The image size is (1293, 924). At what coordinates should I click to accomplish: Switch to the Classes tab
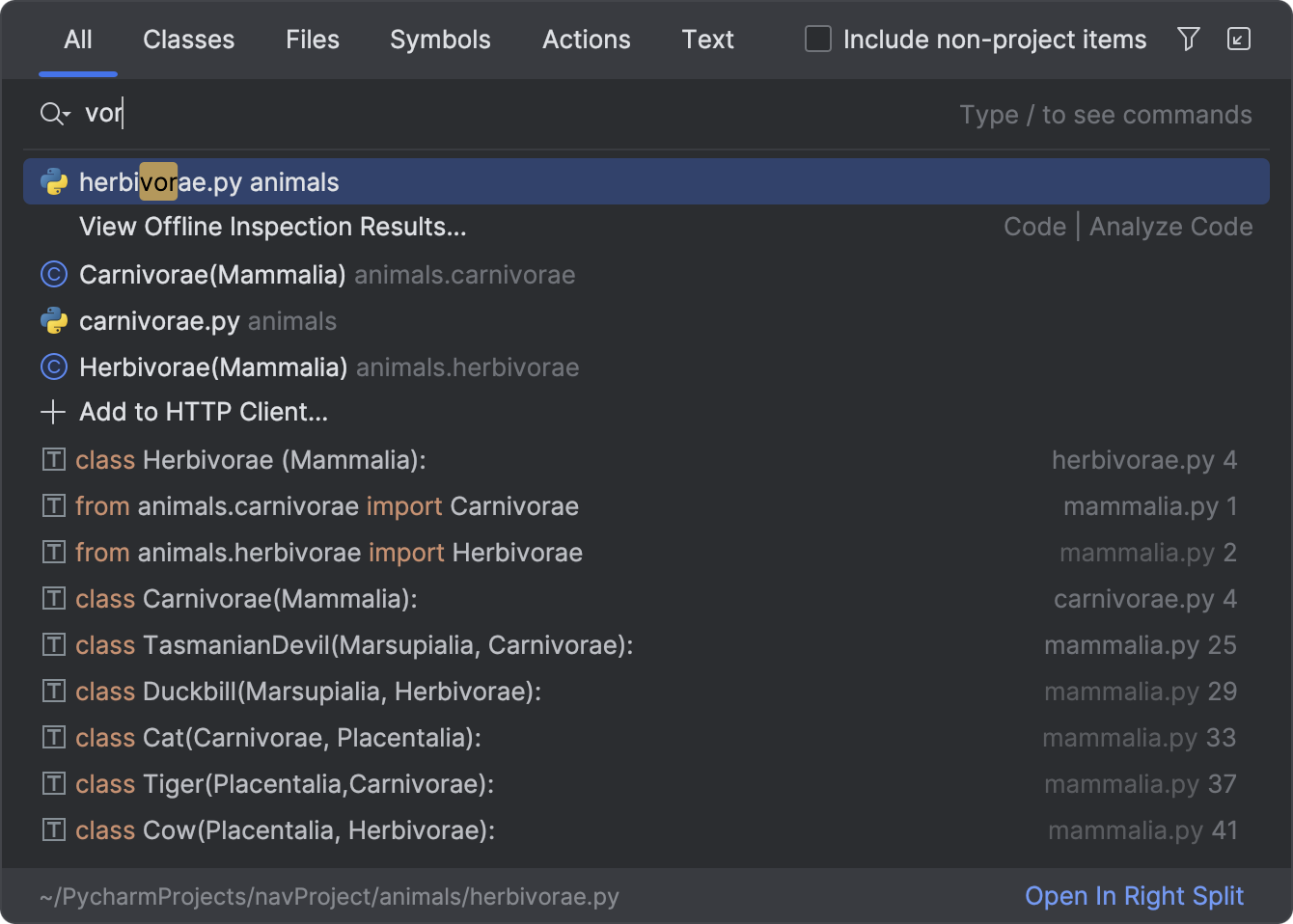click(188, 40)
